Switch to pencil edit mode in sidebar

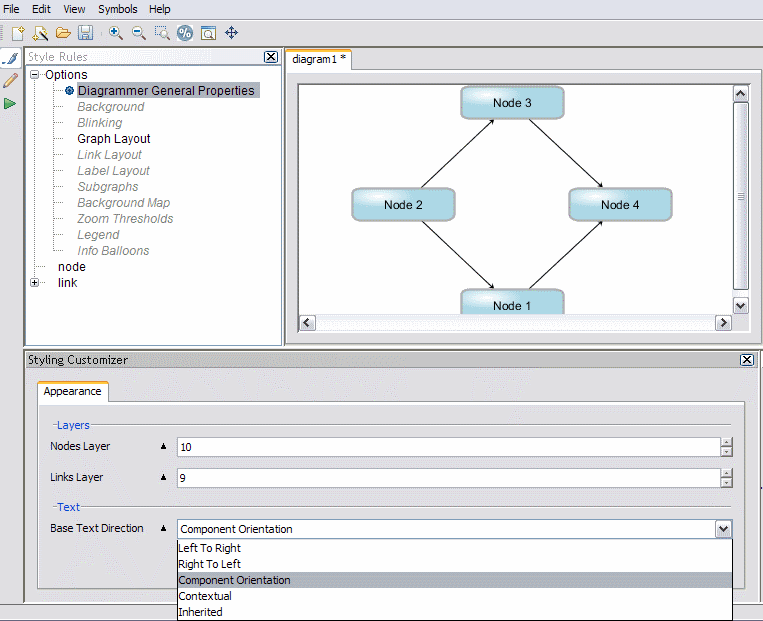click(x=10, y=81)
